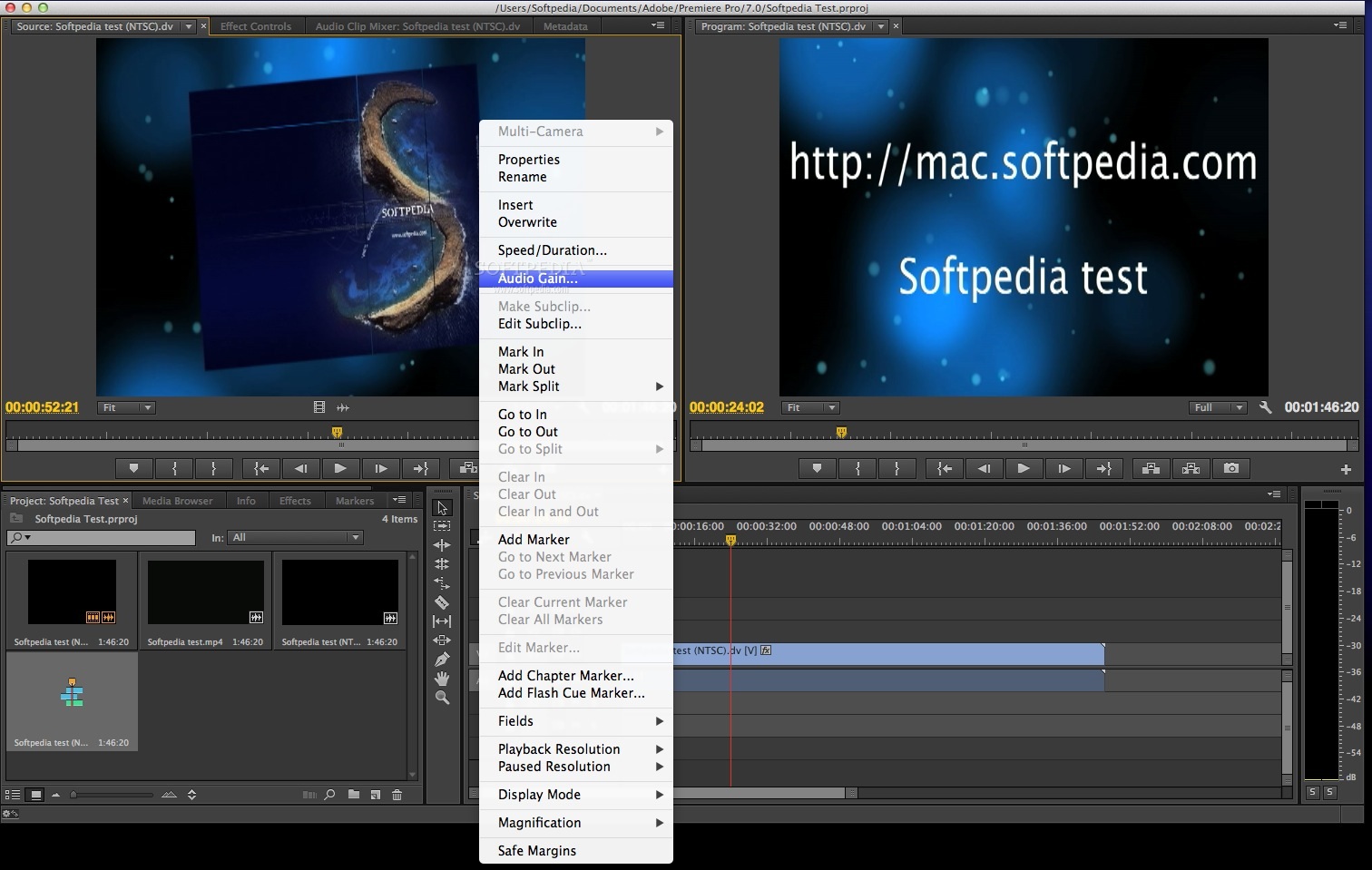
Task: Select the Zoom magnifier tool in tools panel
Action: coord(442,698)
